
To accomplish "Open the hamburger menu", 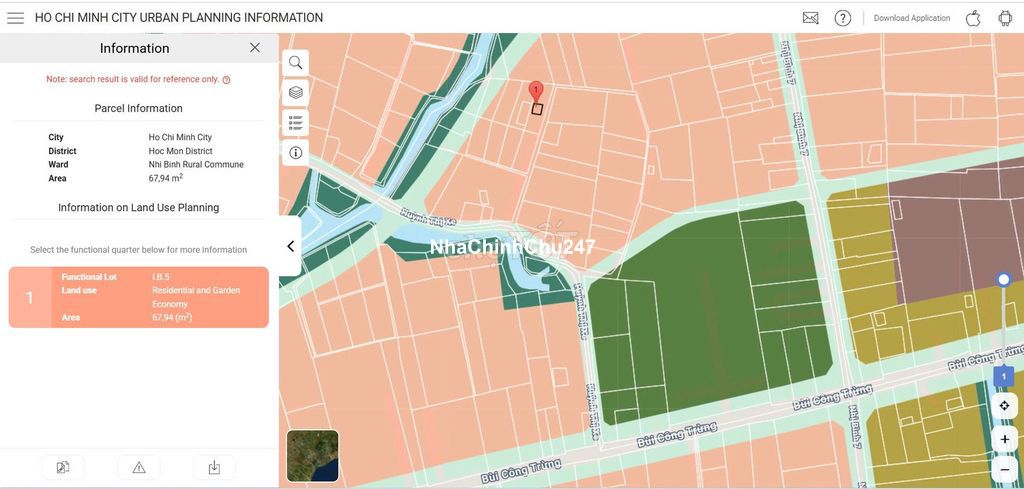I will (15, 18).
